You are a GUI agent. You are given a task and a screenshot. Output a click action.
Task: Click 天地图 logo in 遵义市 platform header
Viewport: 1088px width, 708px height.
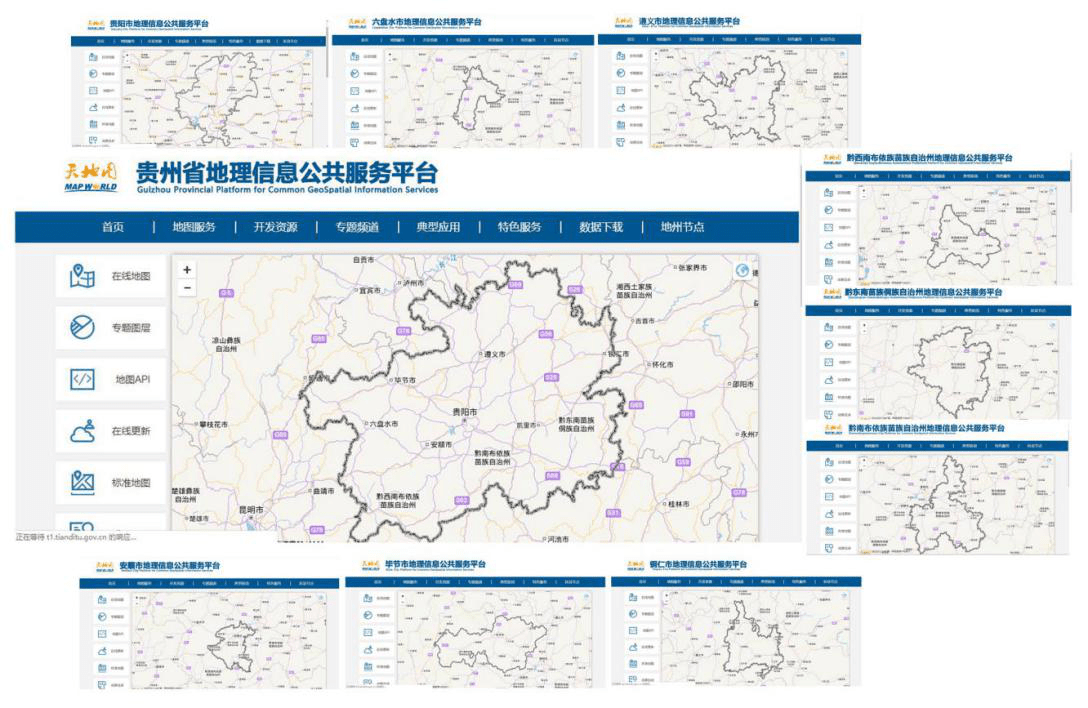[624, 22]
